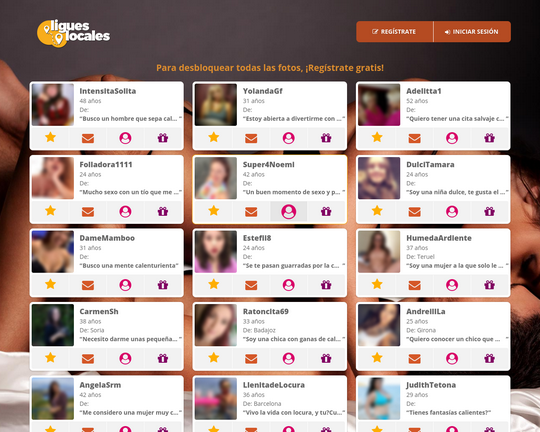View Super4Noemi's profile using the person icon

289,211
